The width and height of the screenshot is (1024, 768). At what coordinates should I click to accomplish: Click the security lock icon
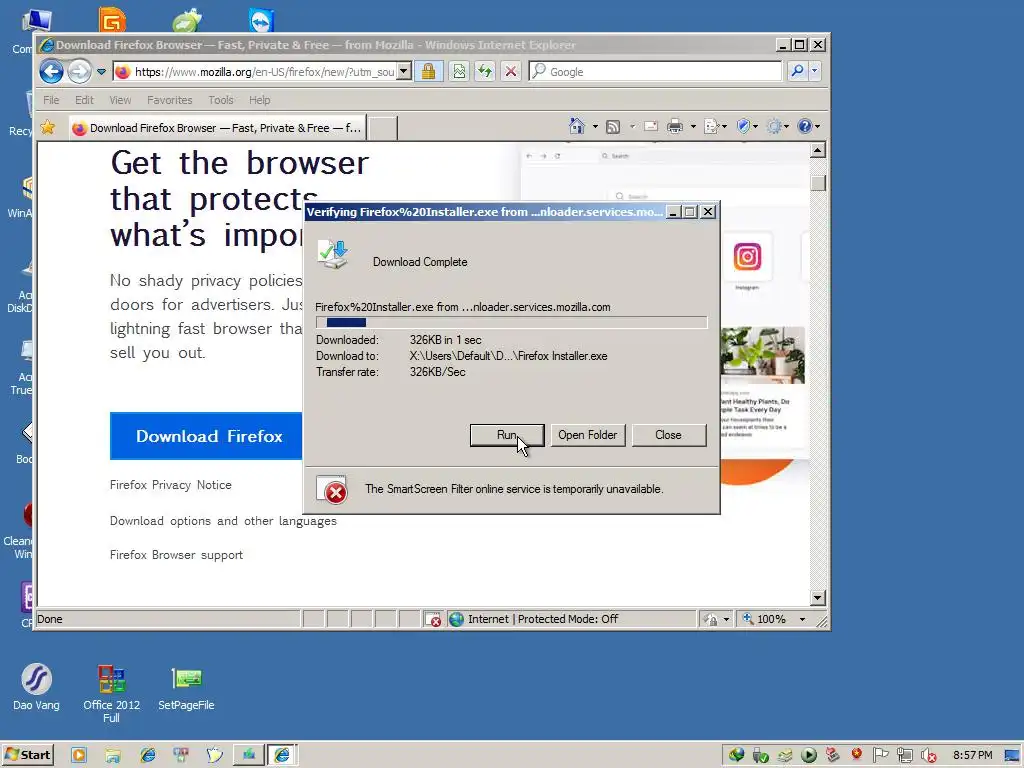click(x=428, y=71)
